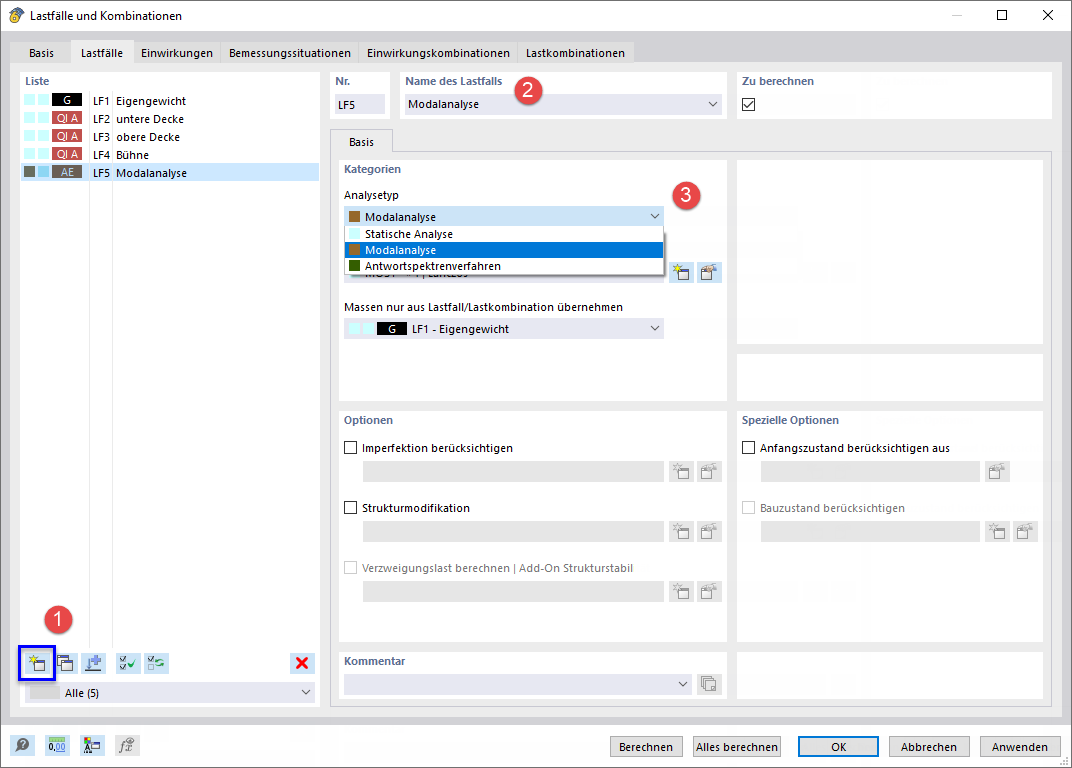Open units and decimals 0,00 icon
Image resolution: width=1072 pixels, height=768 pixels.
click(x=57, y=745)
